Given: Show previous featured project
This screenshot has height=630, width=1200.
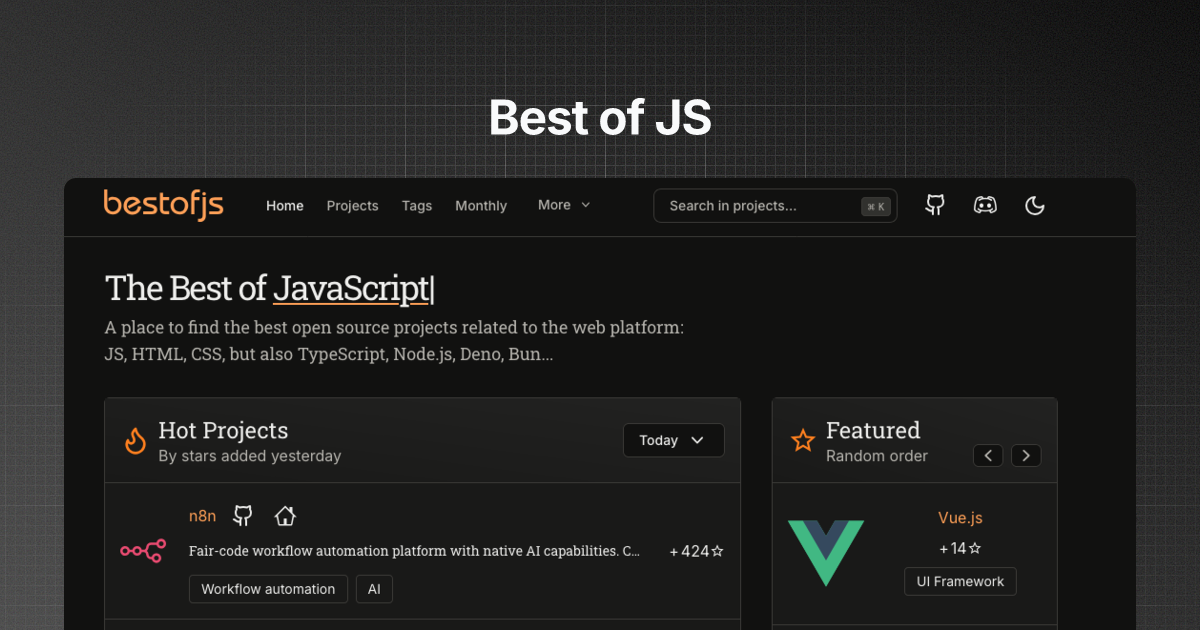Looking at the screenshot, I should tap(988, 456).
